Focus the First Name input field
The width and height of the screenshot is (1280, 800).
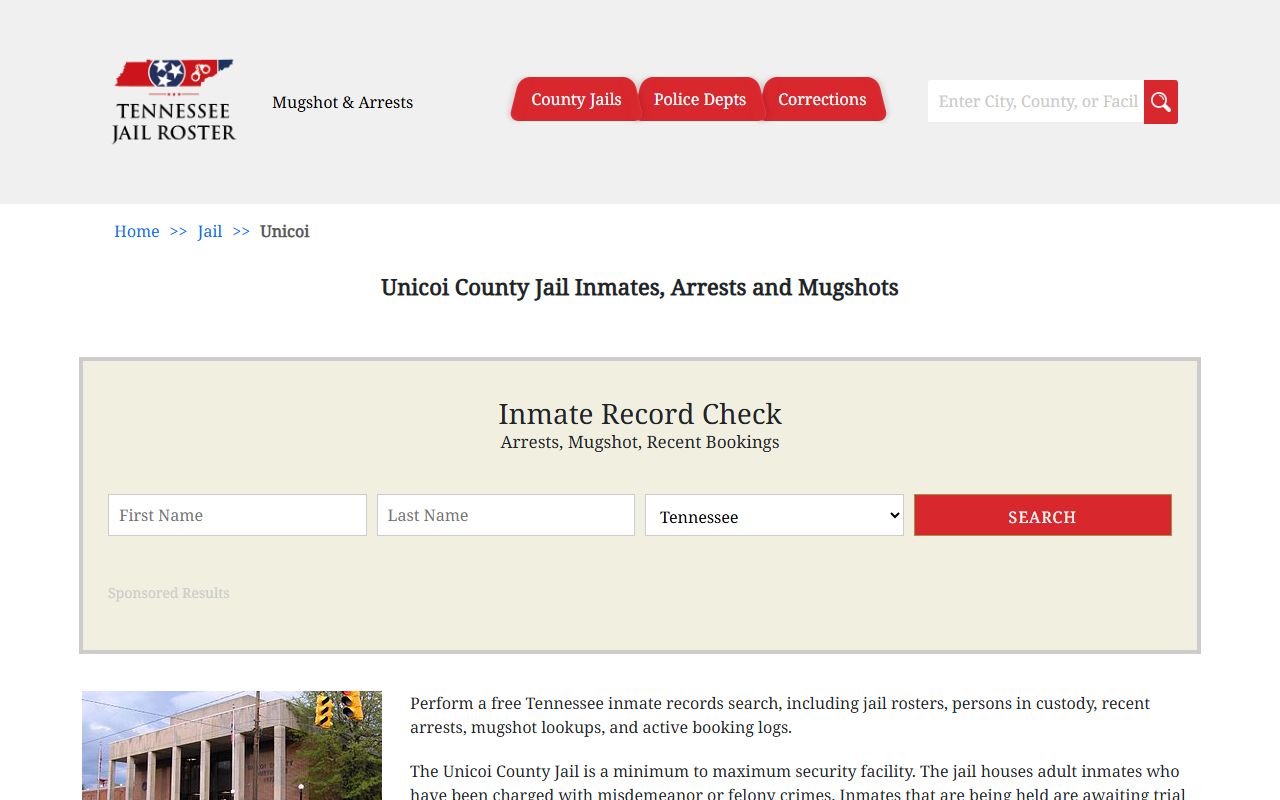pos(237,515)
